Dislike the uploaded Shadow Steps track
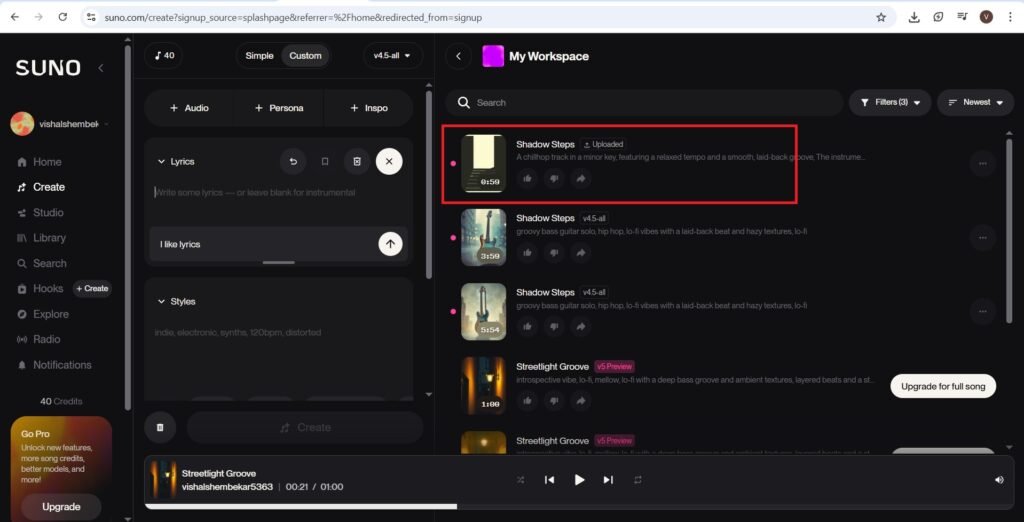 [x=554, y=178]
